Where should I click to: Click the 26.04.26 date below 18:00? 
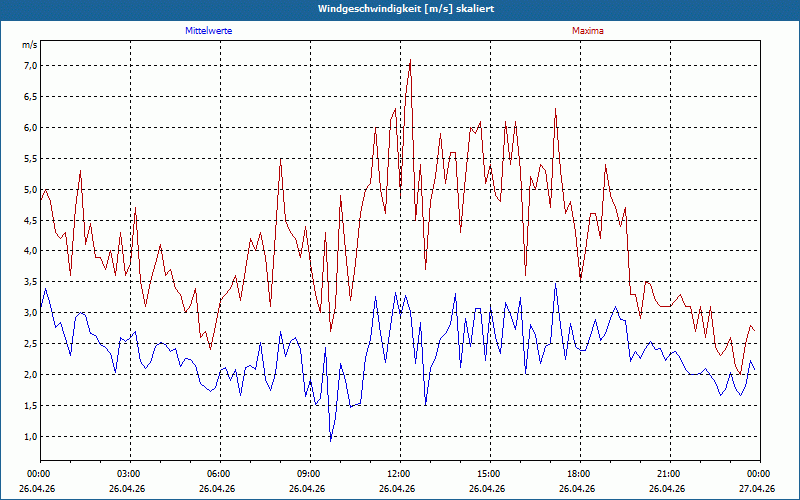577,488
